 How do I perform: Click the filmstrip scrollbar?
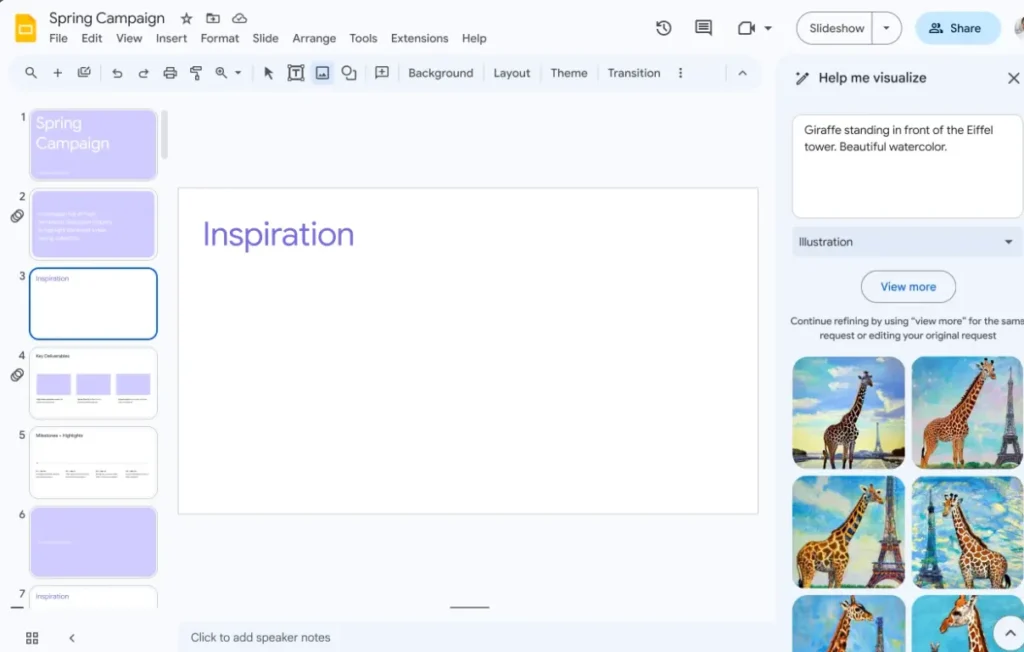164,135
